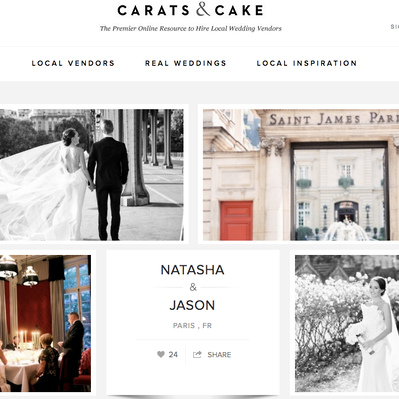Open the candlelit dinner reception photo
399x399 pixels.
coord(45,323)
